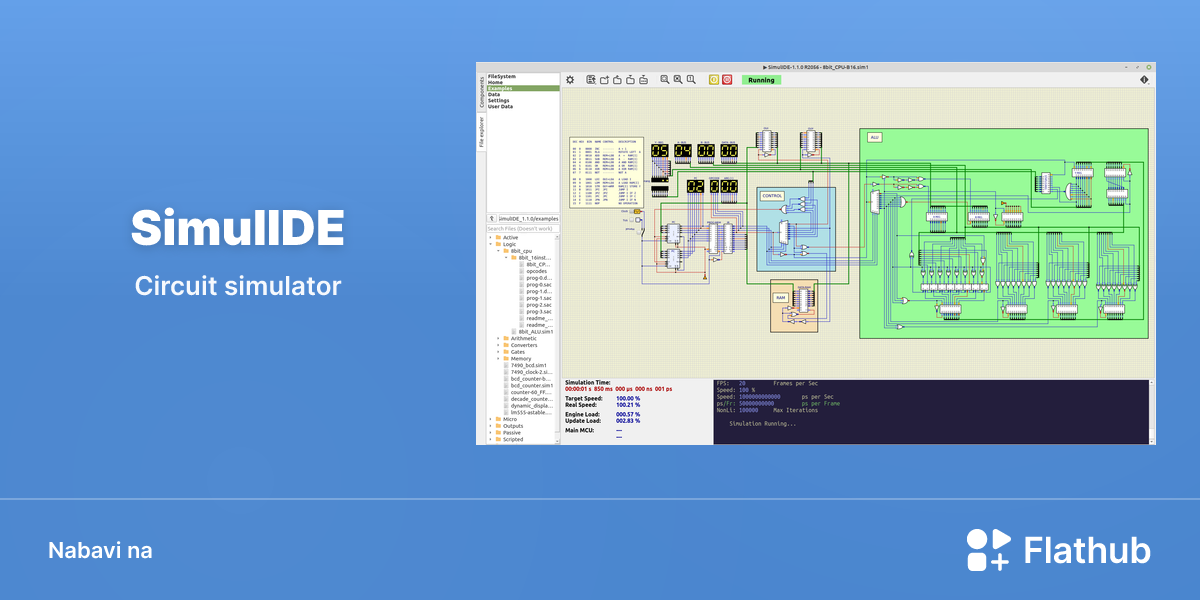Click the examples path field
This screenshot has width=1200, height=600.
[528, 218]
